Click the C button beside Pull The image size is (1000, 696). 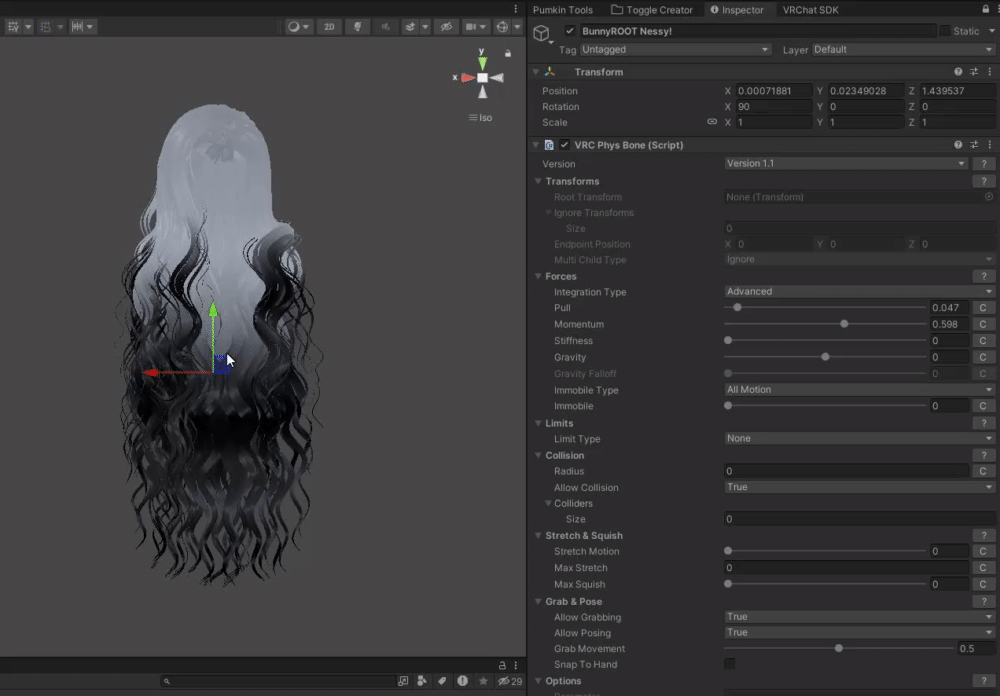983,308
